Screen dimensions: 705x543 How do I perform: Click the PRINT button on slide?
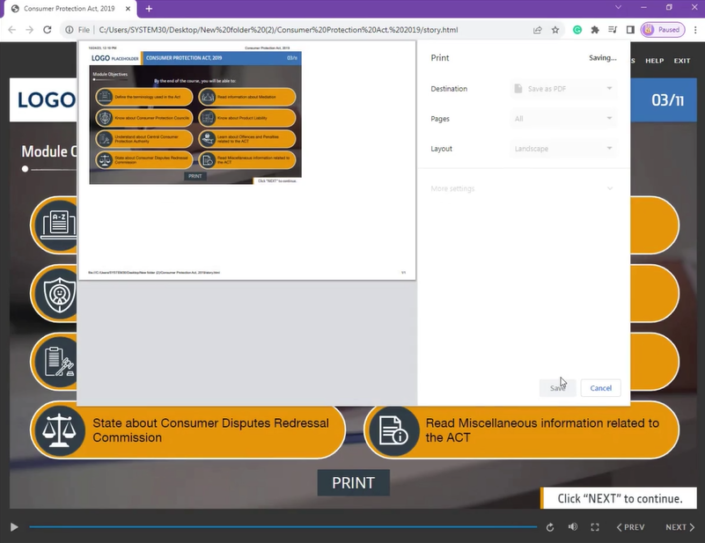click(x=353, y=483)
